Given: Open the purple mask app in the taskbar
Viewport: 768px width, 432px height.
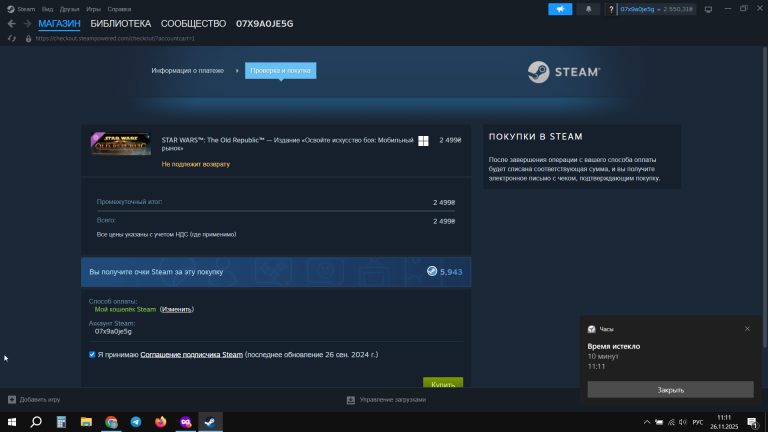Looking at the screenshot, I should point(186,422).
